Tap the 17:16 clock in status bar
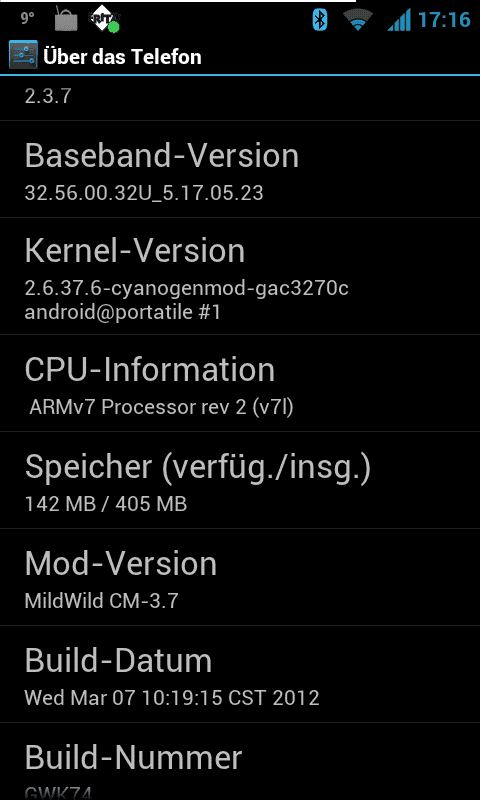Image resolution: width=480 pixels, height=800 pixels. click(444, 20)
